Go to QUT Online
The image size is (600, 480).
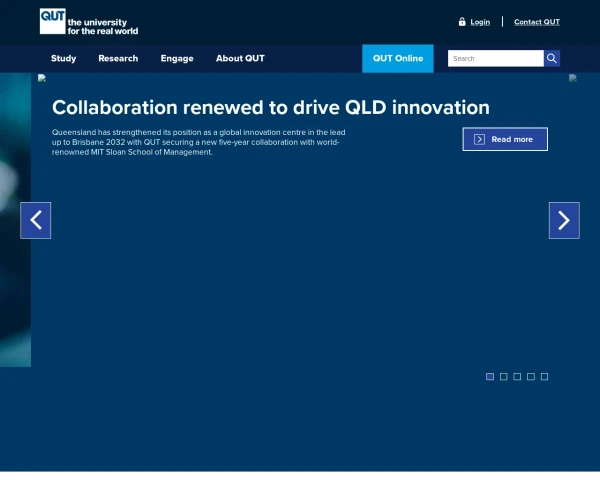tap(398, 59)
